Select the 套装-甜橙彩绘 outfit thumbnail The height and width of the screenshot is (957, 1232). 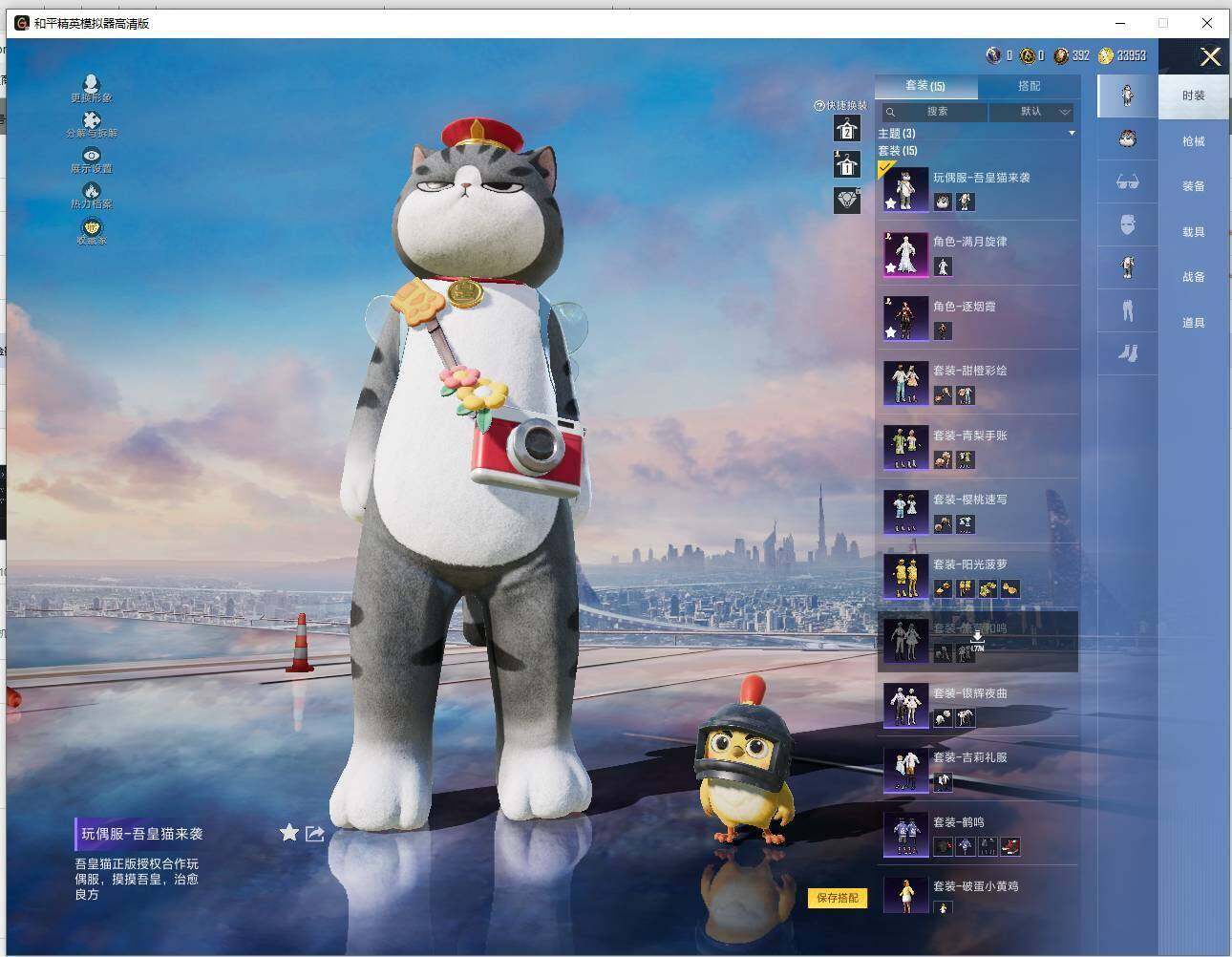[x=905, y=383]
